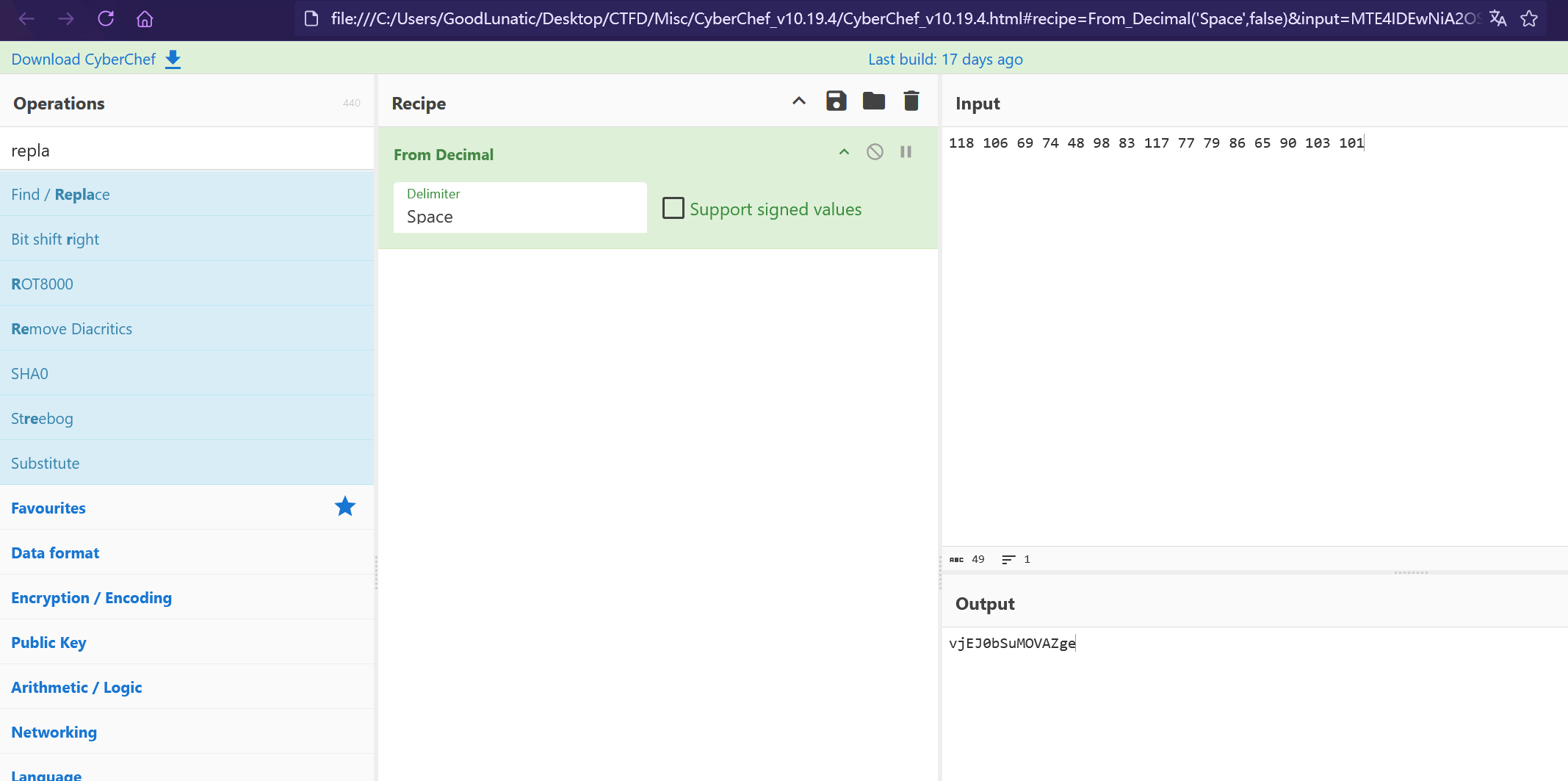
Task: Expand Arithmetic / Logic category
Action: (x=187, y=687)
